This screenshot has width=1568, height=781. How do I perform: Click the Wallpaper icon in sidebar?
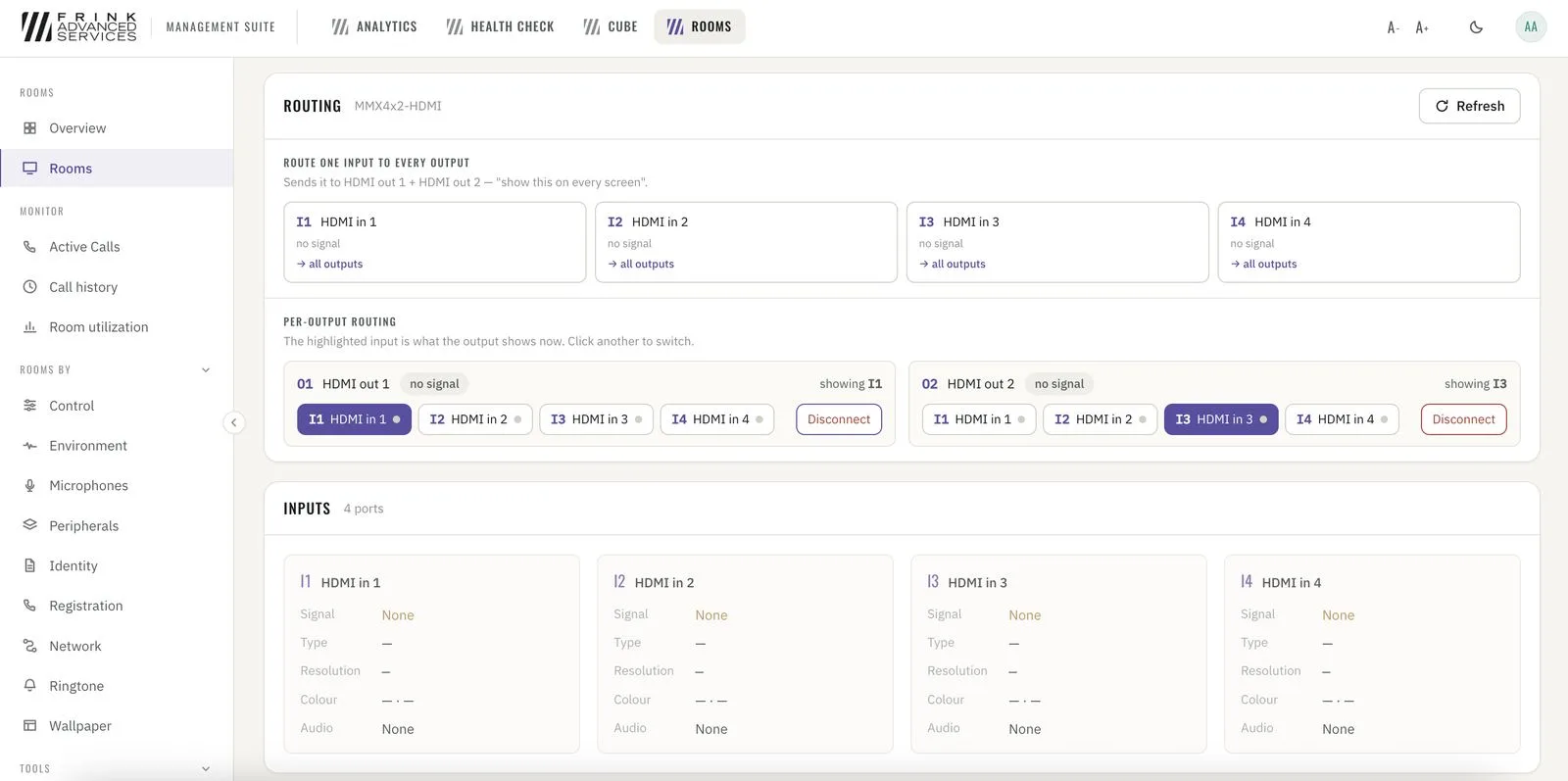point(30,726)
